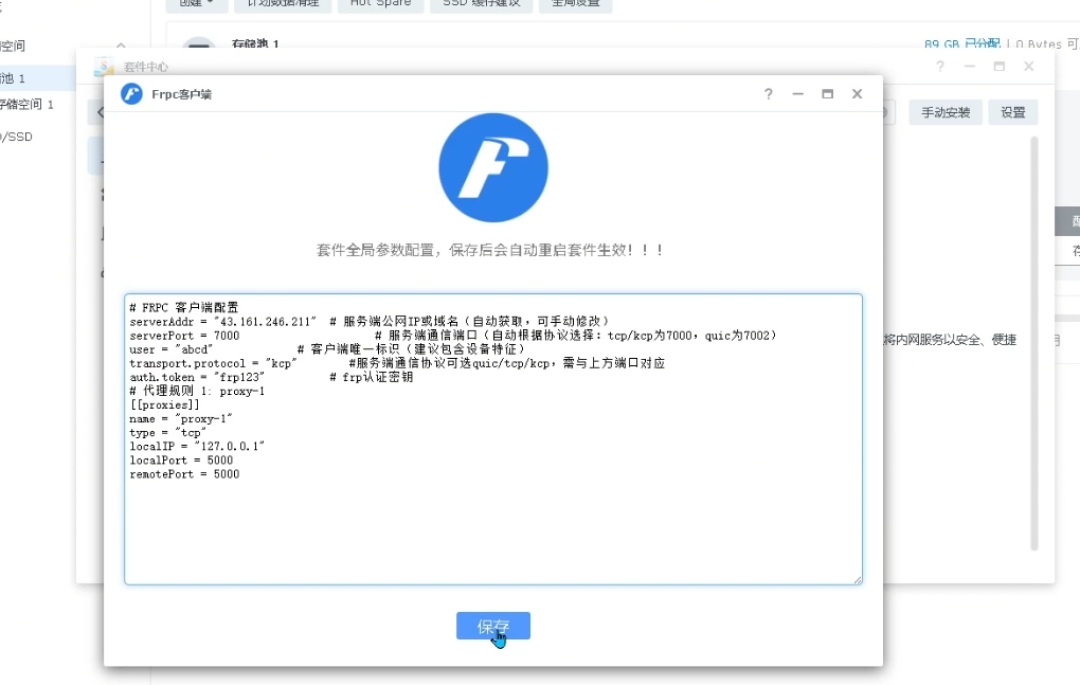Viewport: 1080px width, 685px height.
Task: Click the localPort = 5000 line
Action: (x=181, y=460)
